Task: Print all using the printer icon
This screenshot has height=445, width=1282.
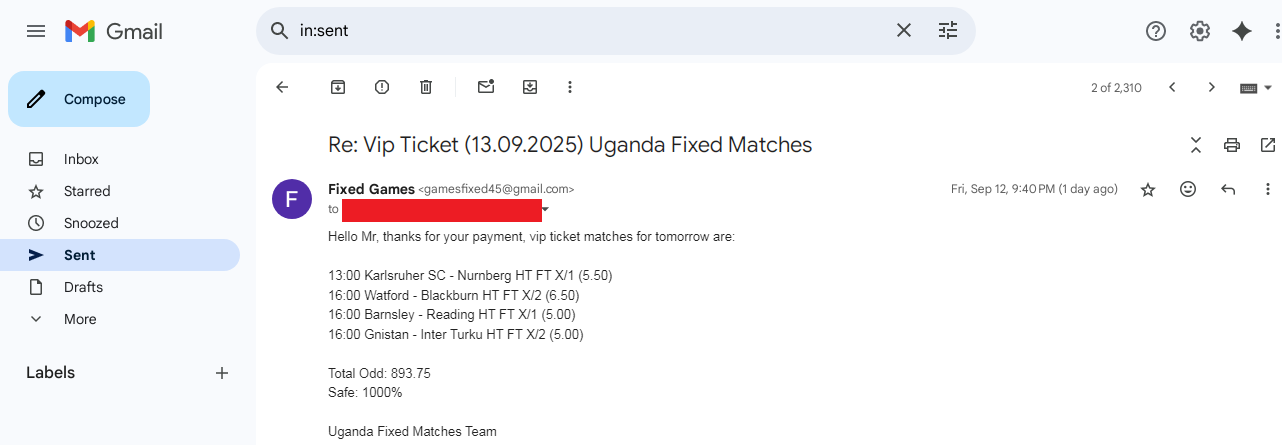Action: pos(1232,145)
